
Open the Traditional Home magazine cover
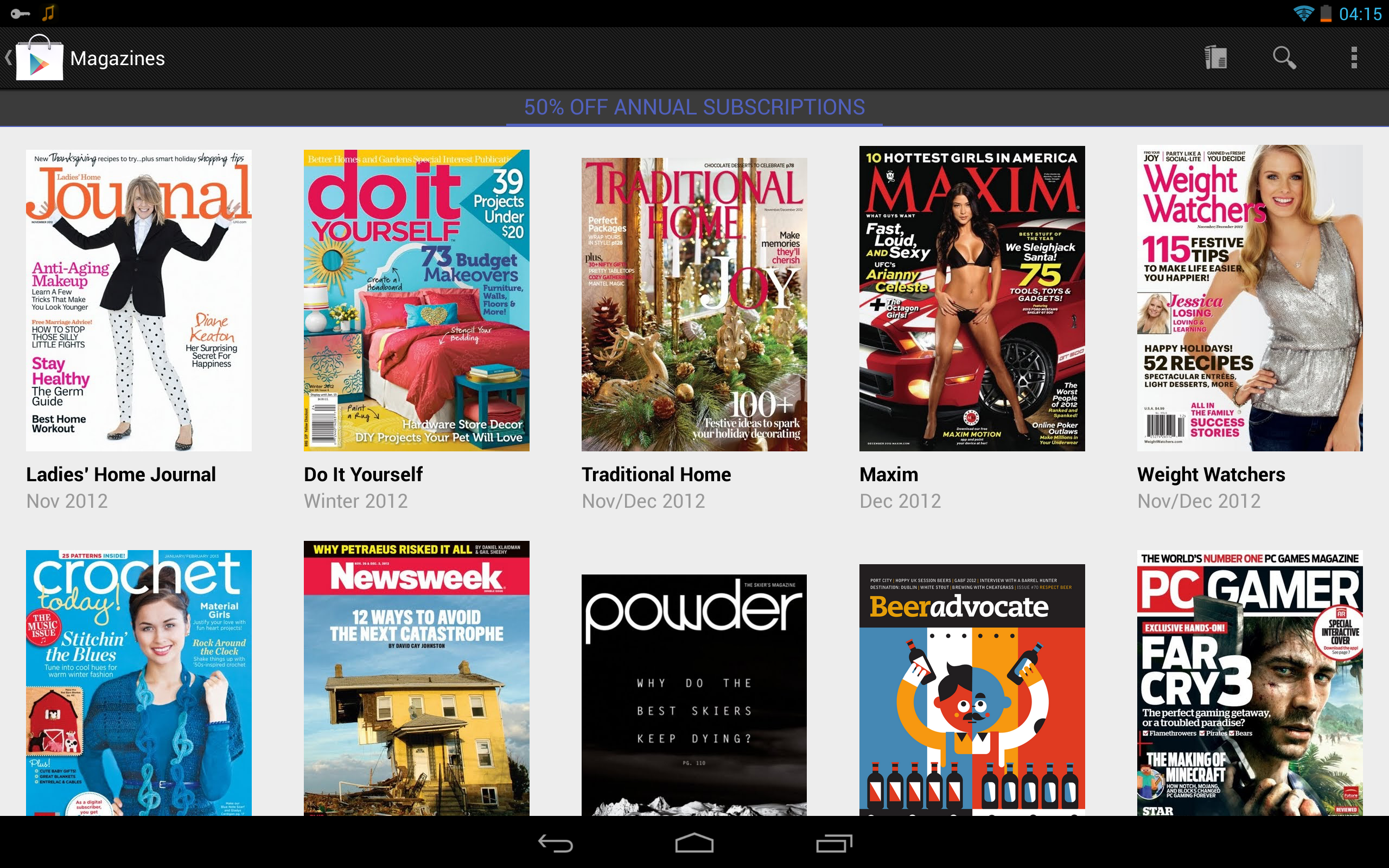tap(694, 304)
